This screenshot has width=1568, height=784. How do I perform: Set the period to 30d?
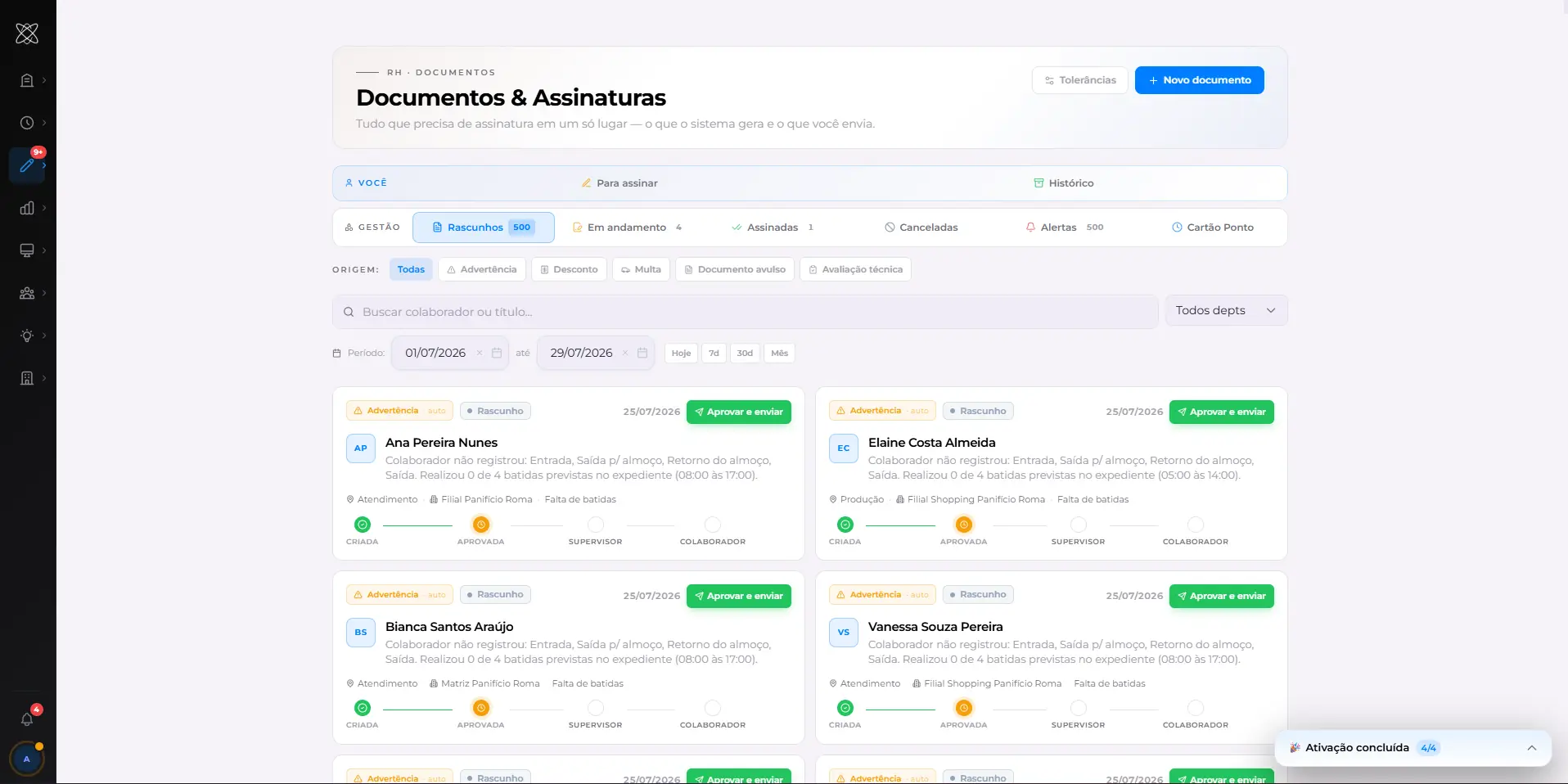coord(745,354)
